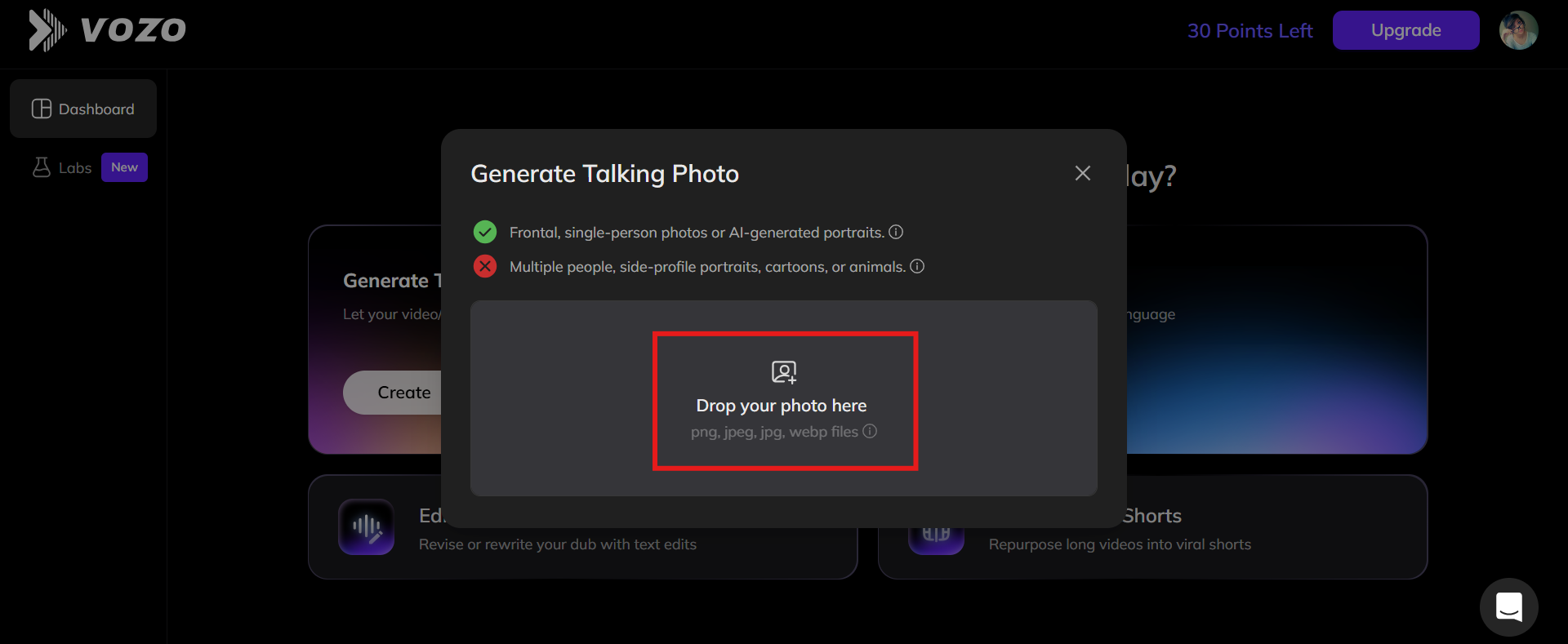Click the photo upload icon in drop zone
Screen dimensions: 1568x644
(x=784, y=371)
